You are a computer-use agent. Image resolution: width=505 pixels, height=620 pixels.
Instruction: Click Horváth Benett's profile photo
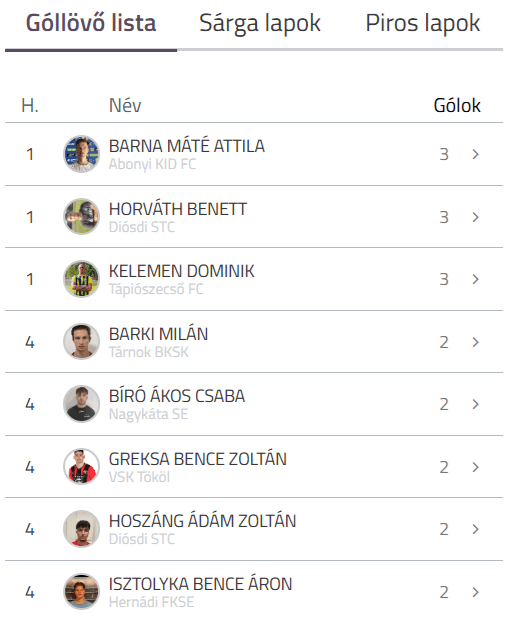click(81, 216)
